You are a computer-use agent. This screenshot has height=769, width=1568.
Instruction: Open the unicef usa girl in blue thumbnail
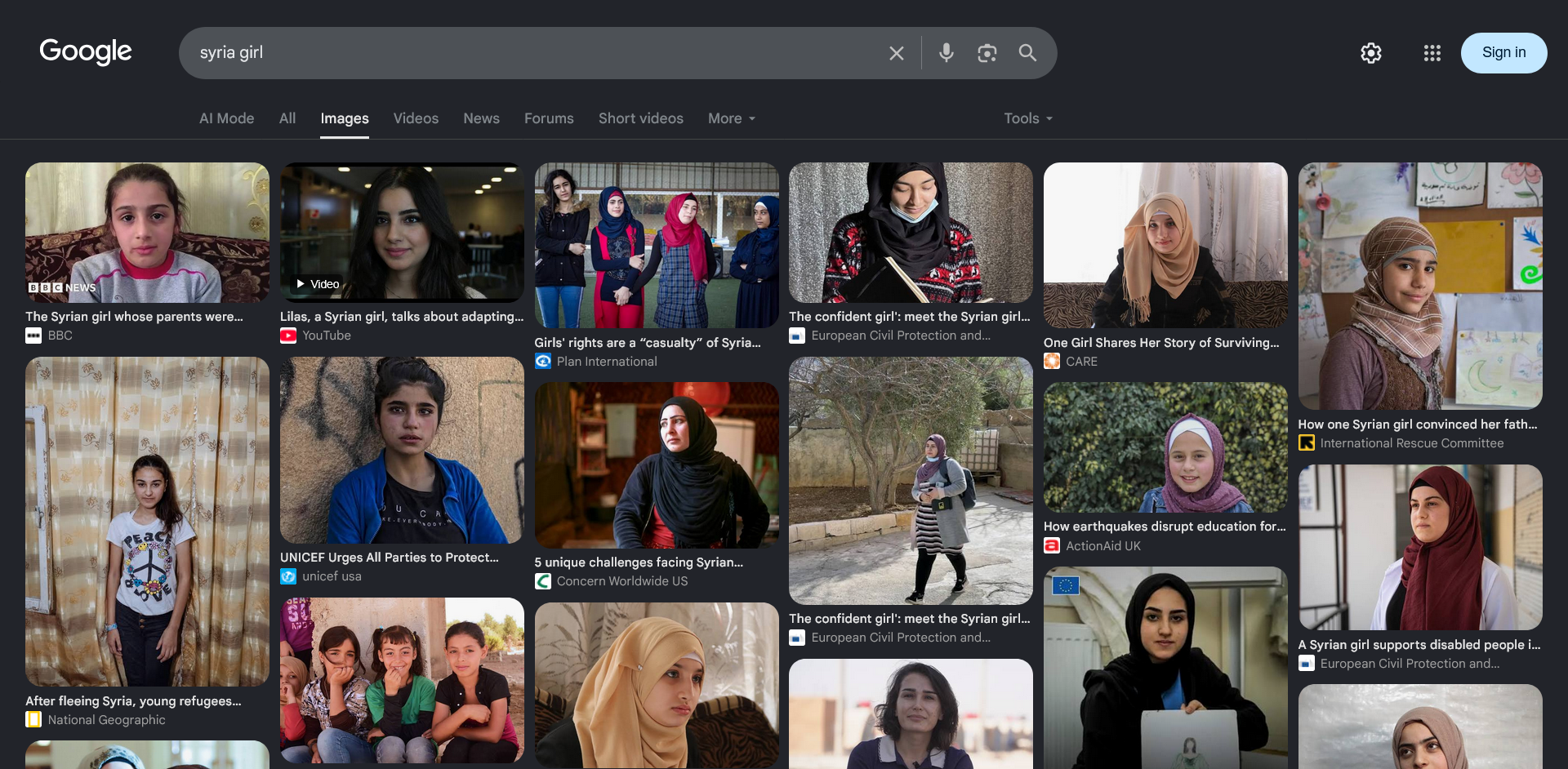click(x=402, y=451)
